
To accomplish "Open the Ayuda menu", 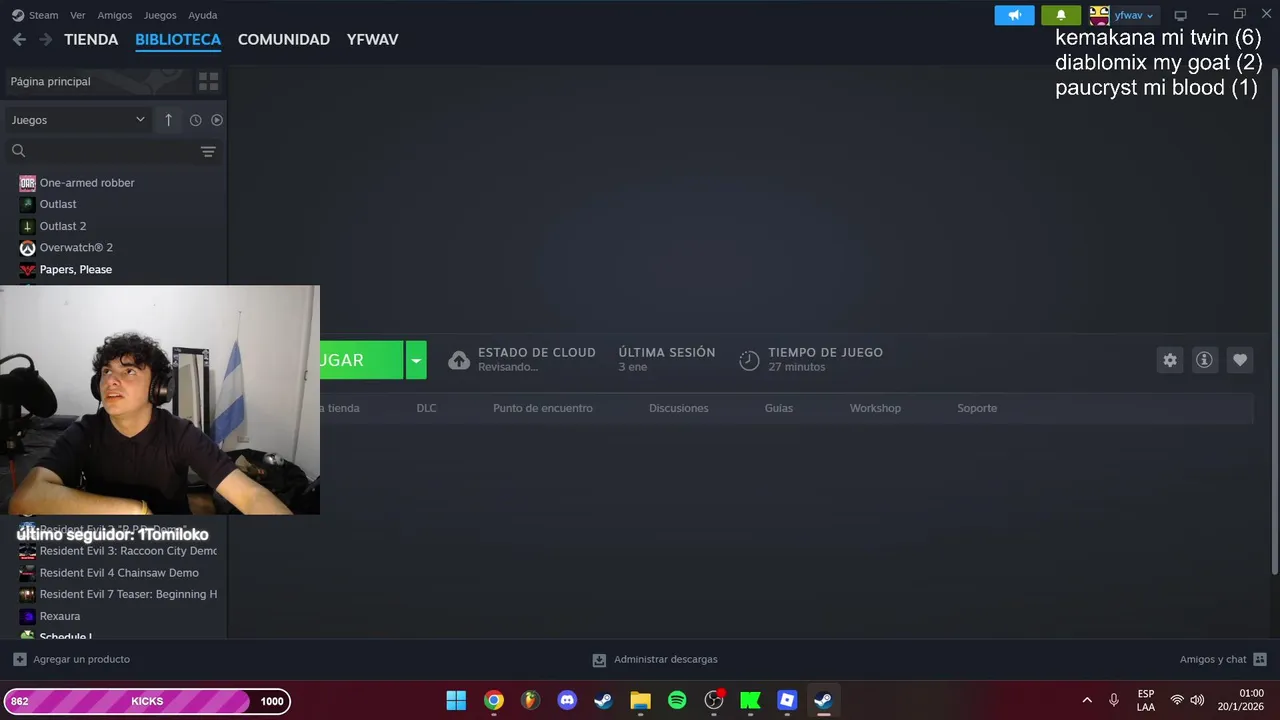I will tap(203, 15).
